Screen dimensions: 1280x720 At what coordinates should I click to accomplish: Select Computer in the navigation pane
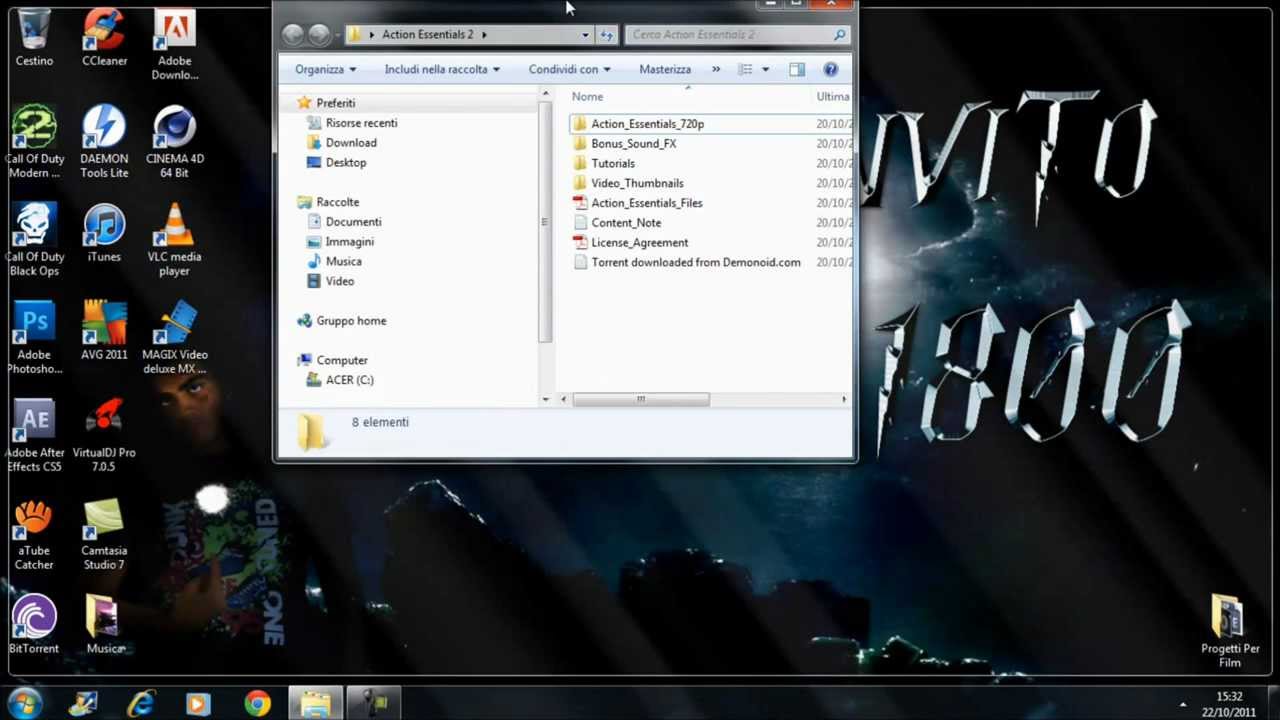tap(342, 360)
